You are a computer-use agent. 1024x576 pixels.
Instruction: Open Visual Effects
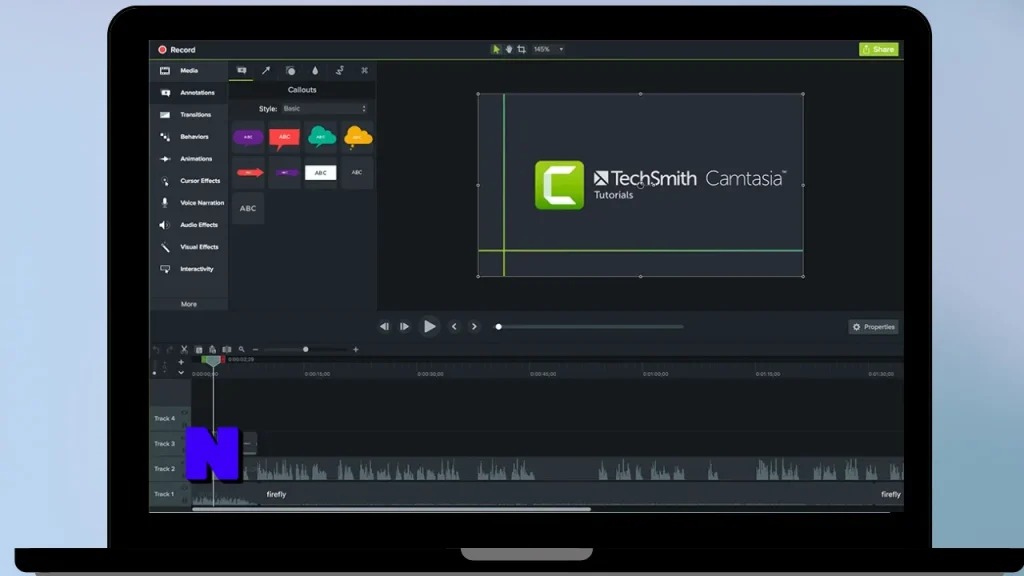coord(189,247)
